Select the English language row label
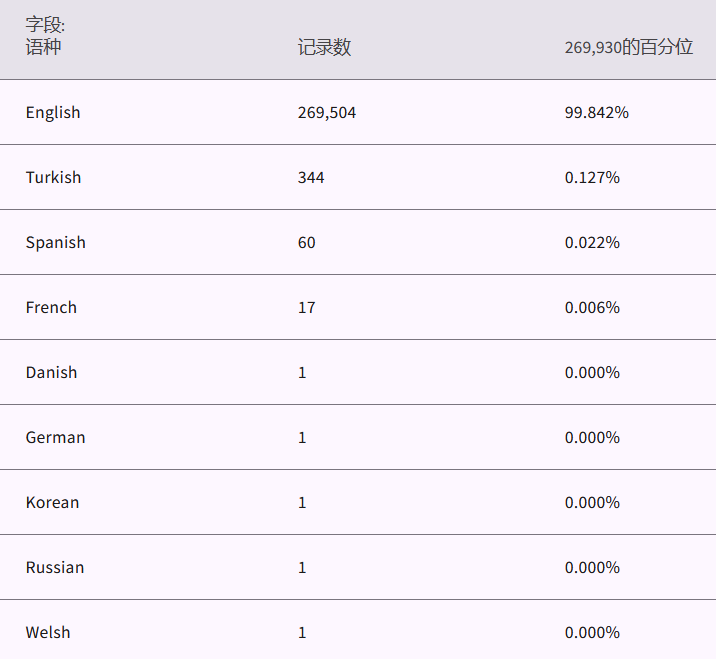 click(x=53, y=113)
